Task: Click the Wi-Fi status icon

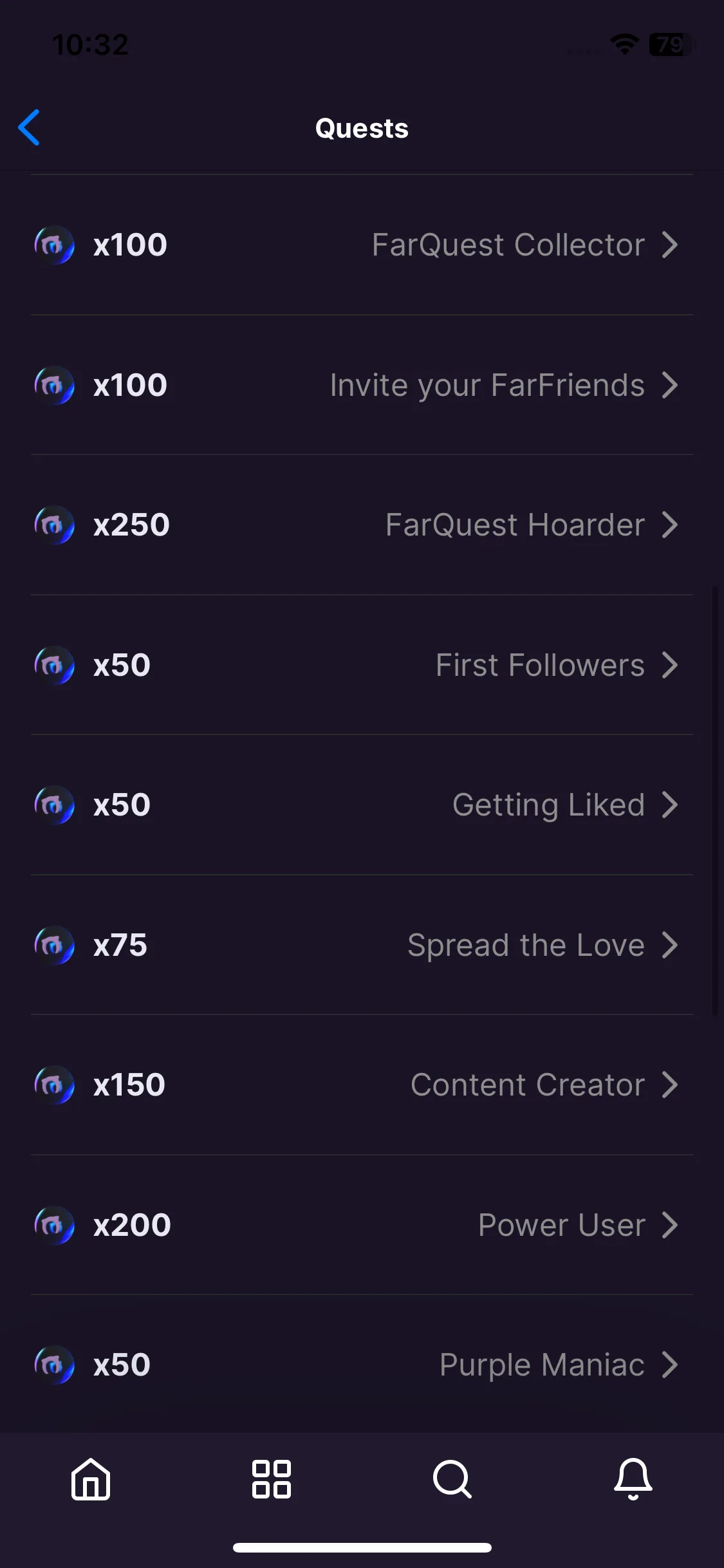Action: (x=624, y=44)
